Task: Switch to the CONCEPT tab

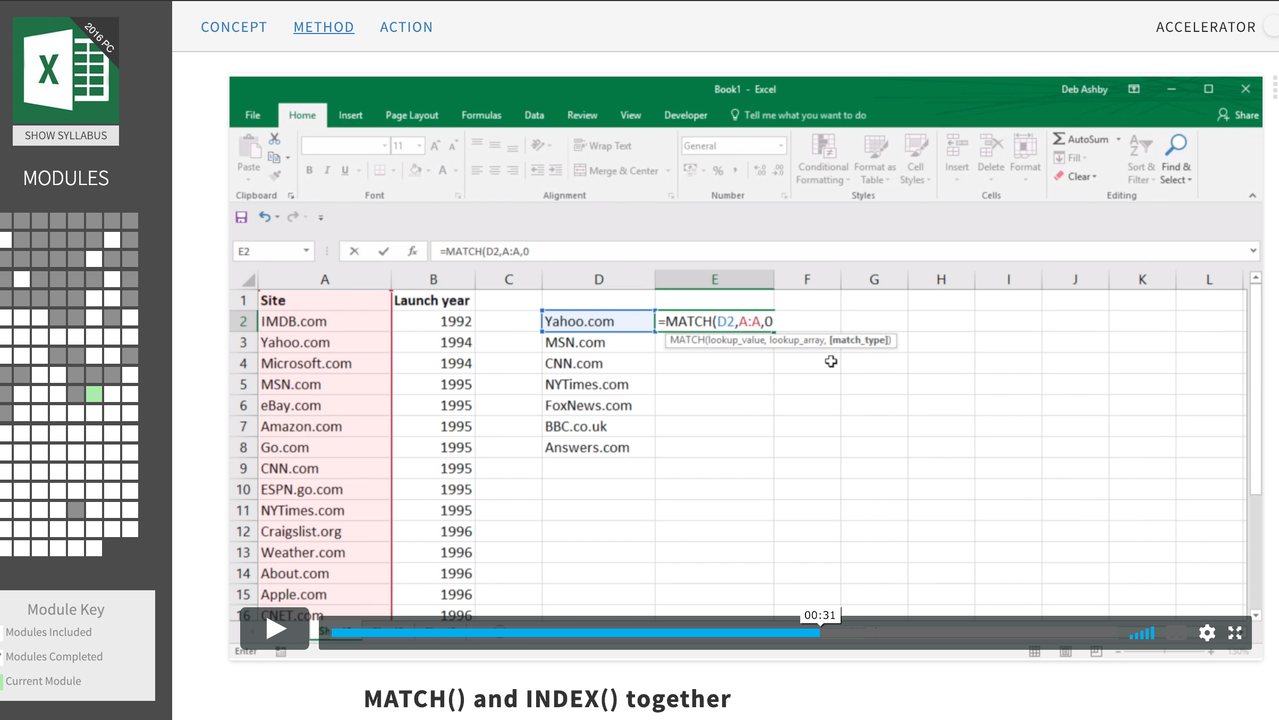Action: [x=234, y=27]
